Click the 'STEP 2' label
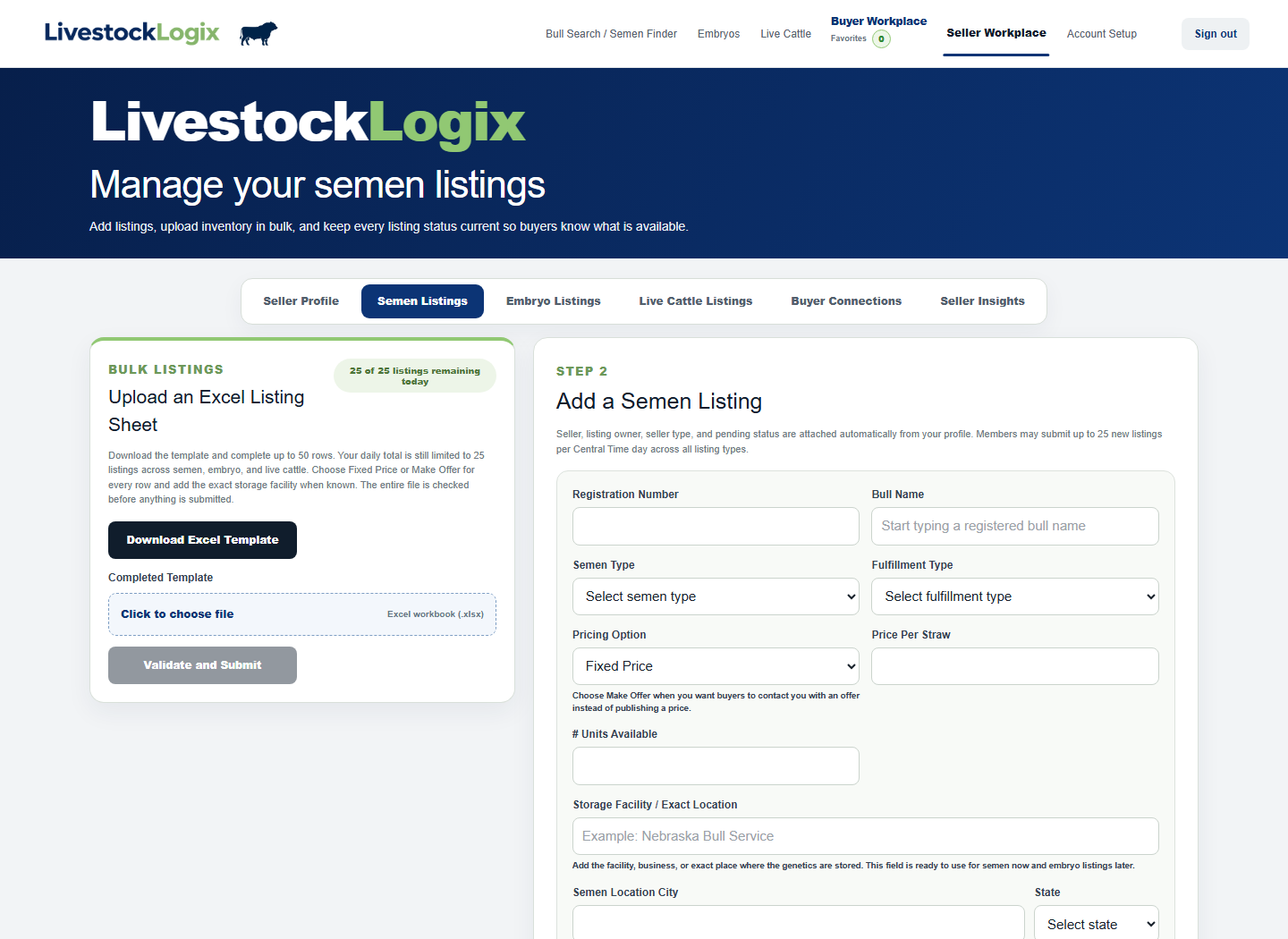 582,371
